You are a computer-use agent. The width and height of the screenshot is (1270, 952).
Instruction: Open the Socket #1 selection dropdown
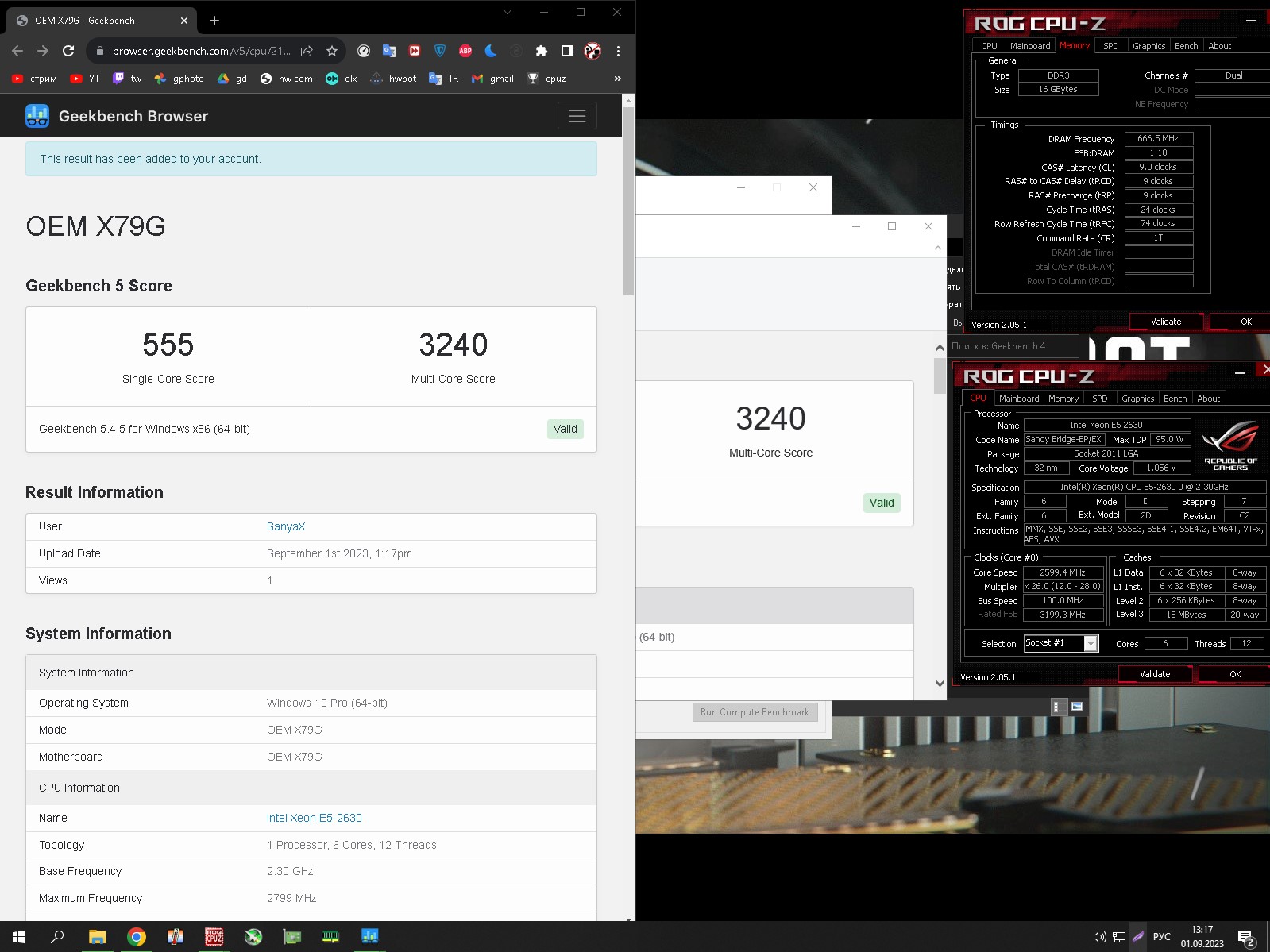pos(1061,643)
